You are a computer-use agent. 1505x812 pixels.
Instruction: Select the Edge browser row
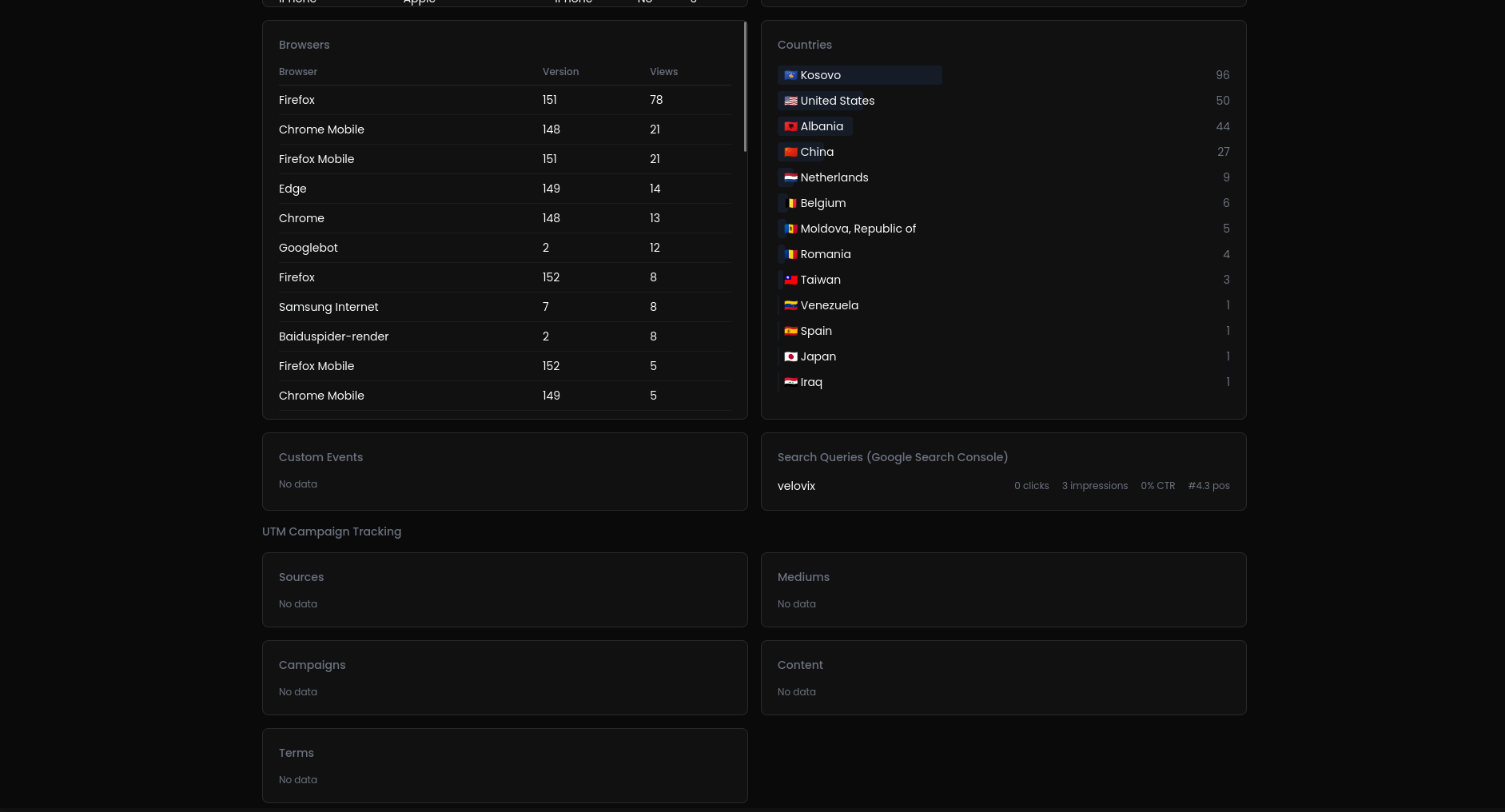(505, 189)
